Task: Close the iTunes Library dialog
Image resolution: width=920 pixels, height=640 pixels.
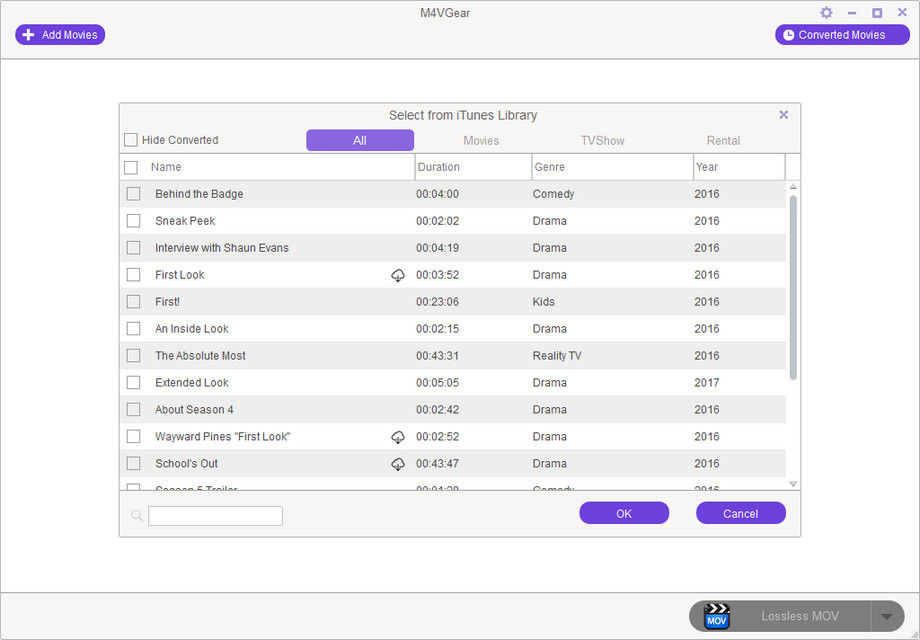Action: pyautogui.click(x=784, y=115)
